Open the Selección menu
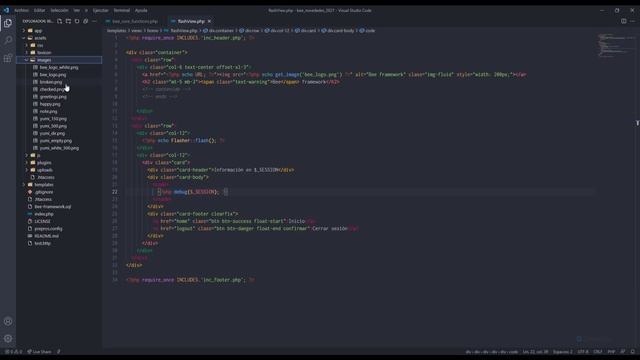Image resolution: width=640 pixels, height=360 pixels. pyautogui.click(x=60, y=10)
